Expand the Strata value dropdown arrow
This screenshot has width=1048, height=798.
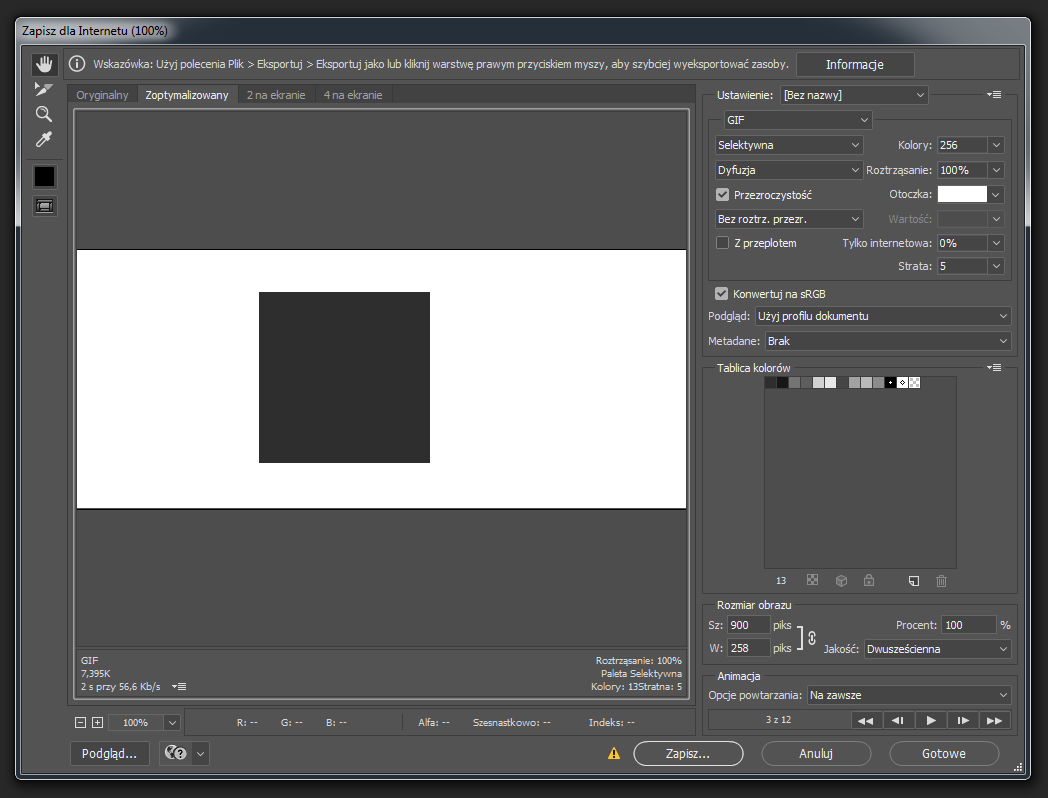(x=996, y=266)
